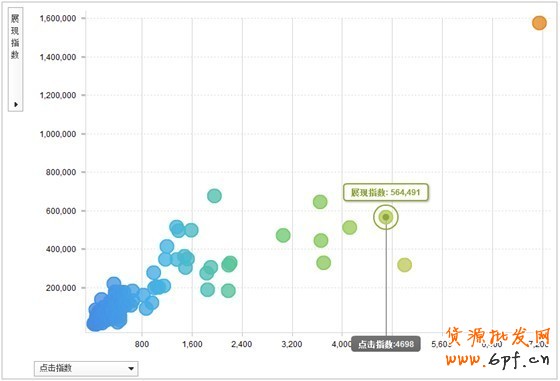Click the 展现指数: 564,491 tooltip
This screenshot has width=560, height=381.
pos(385,192)
